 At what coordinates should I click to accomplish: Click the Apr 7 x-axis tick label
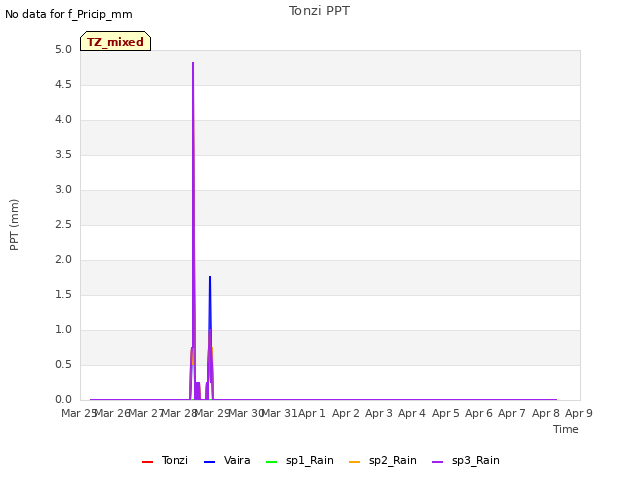(512, 413)
